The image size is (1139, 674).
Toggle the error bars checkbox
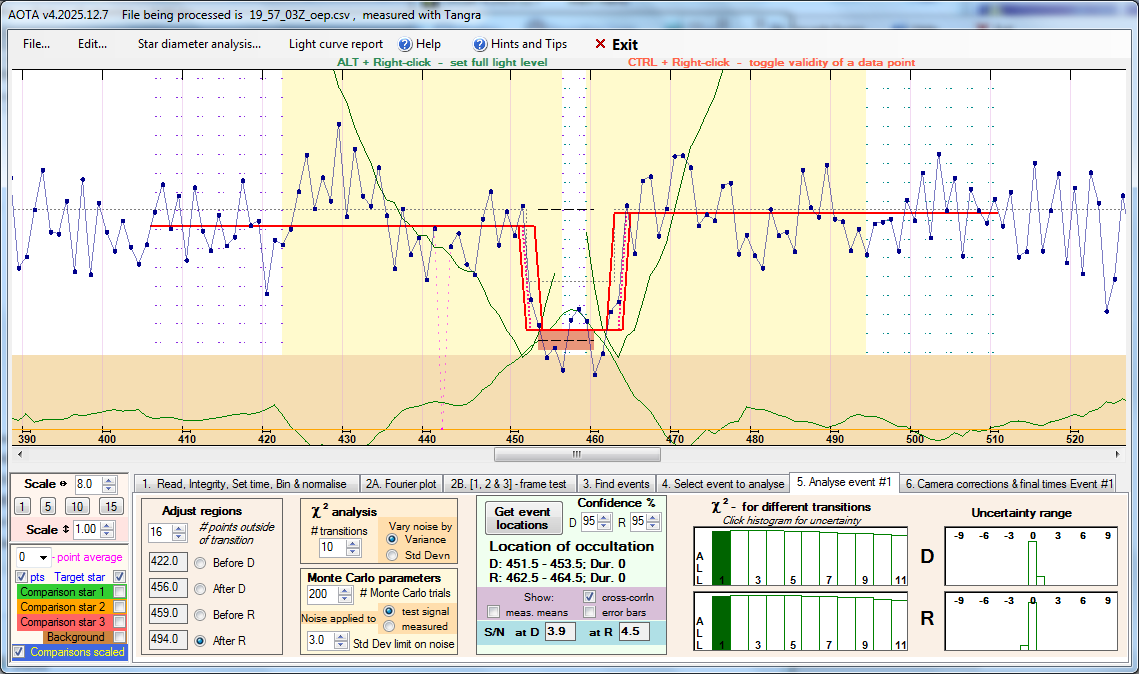591,612
